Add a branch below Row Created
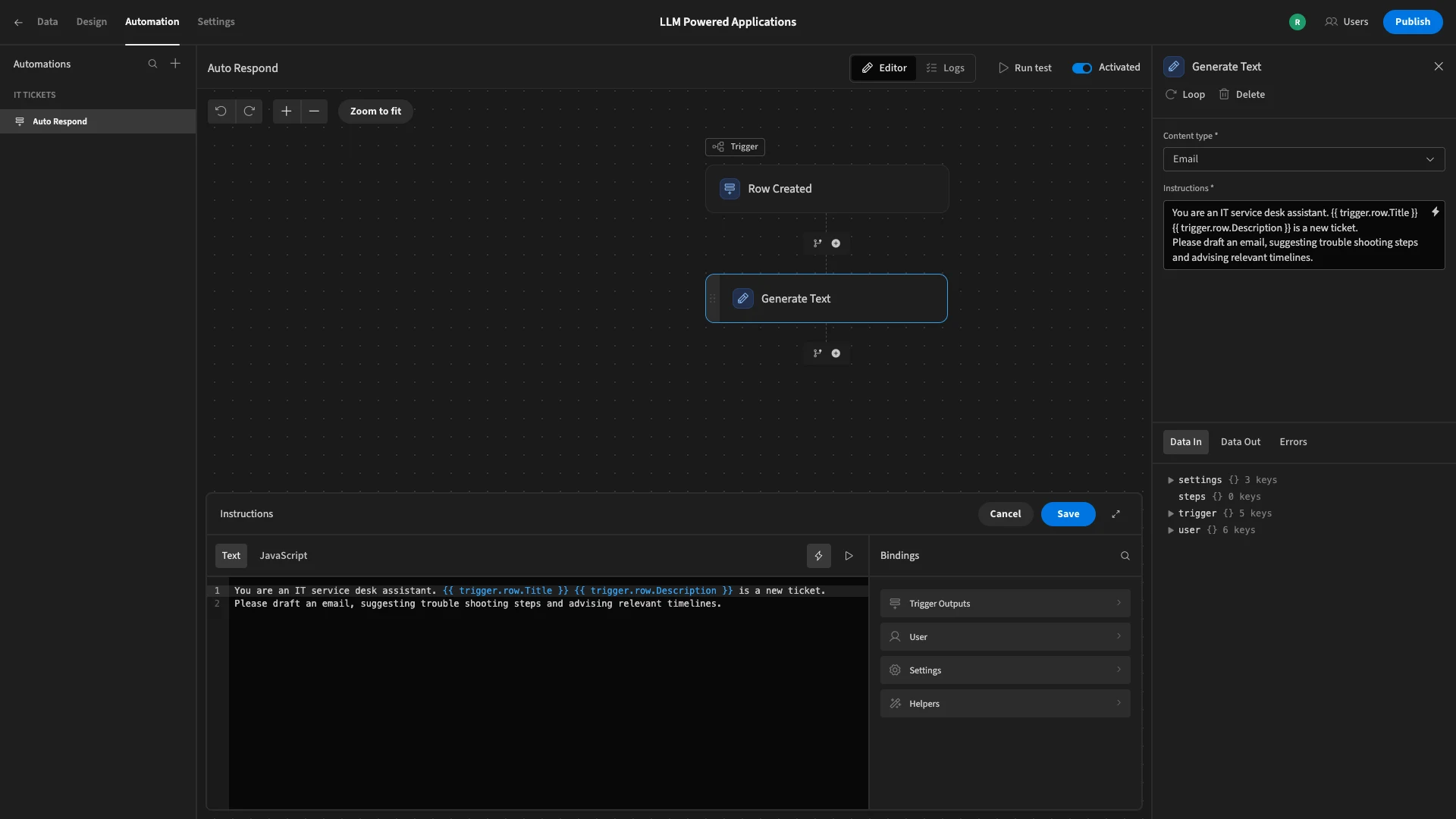The image size is (1456, 819). [x=817, y=243]
